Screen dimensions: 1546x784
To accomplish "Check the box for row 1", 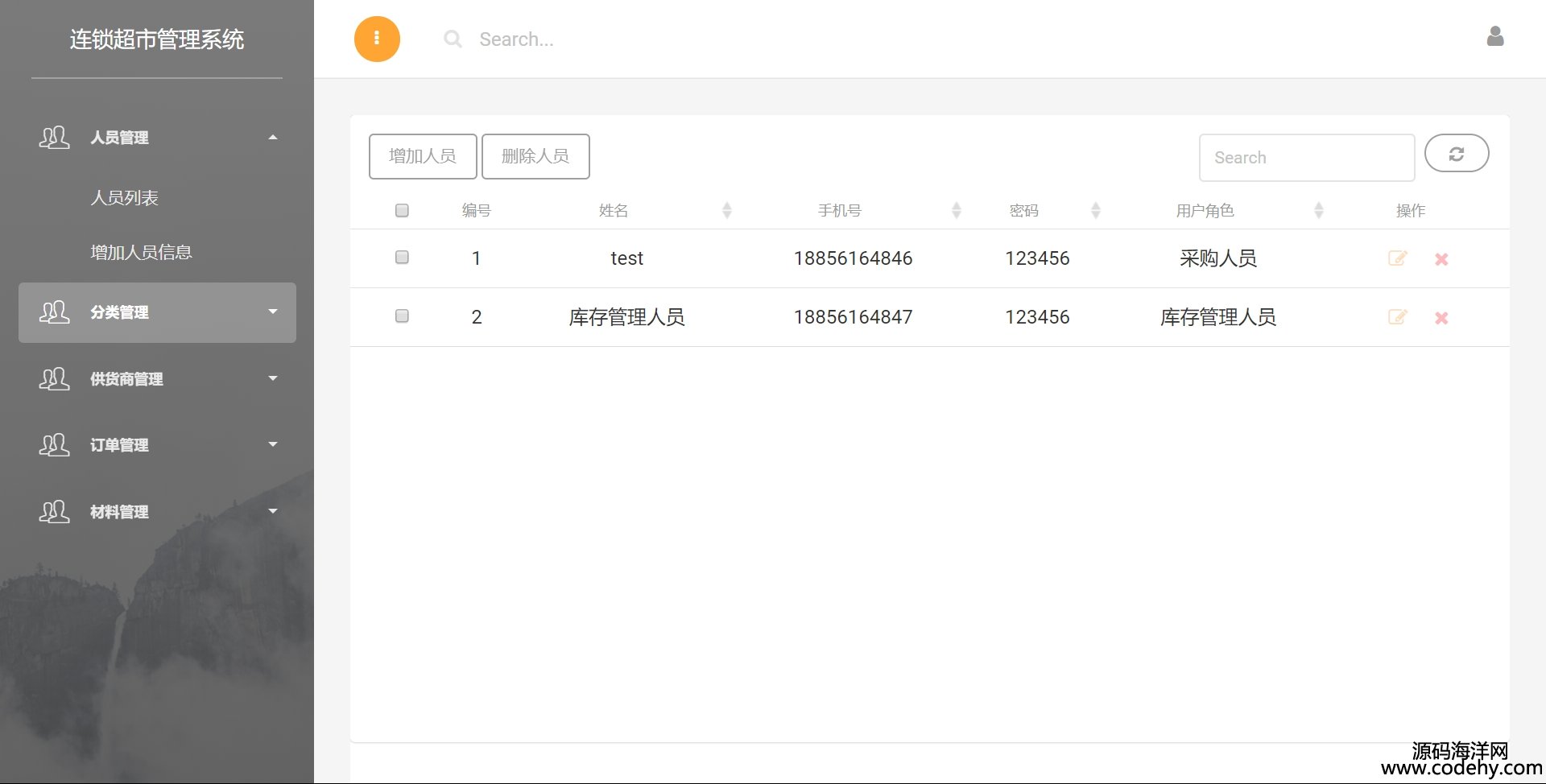I will [x=402, y=258].
